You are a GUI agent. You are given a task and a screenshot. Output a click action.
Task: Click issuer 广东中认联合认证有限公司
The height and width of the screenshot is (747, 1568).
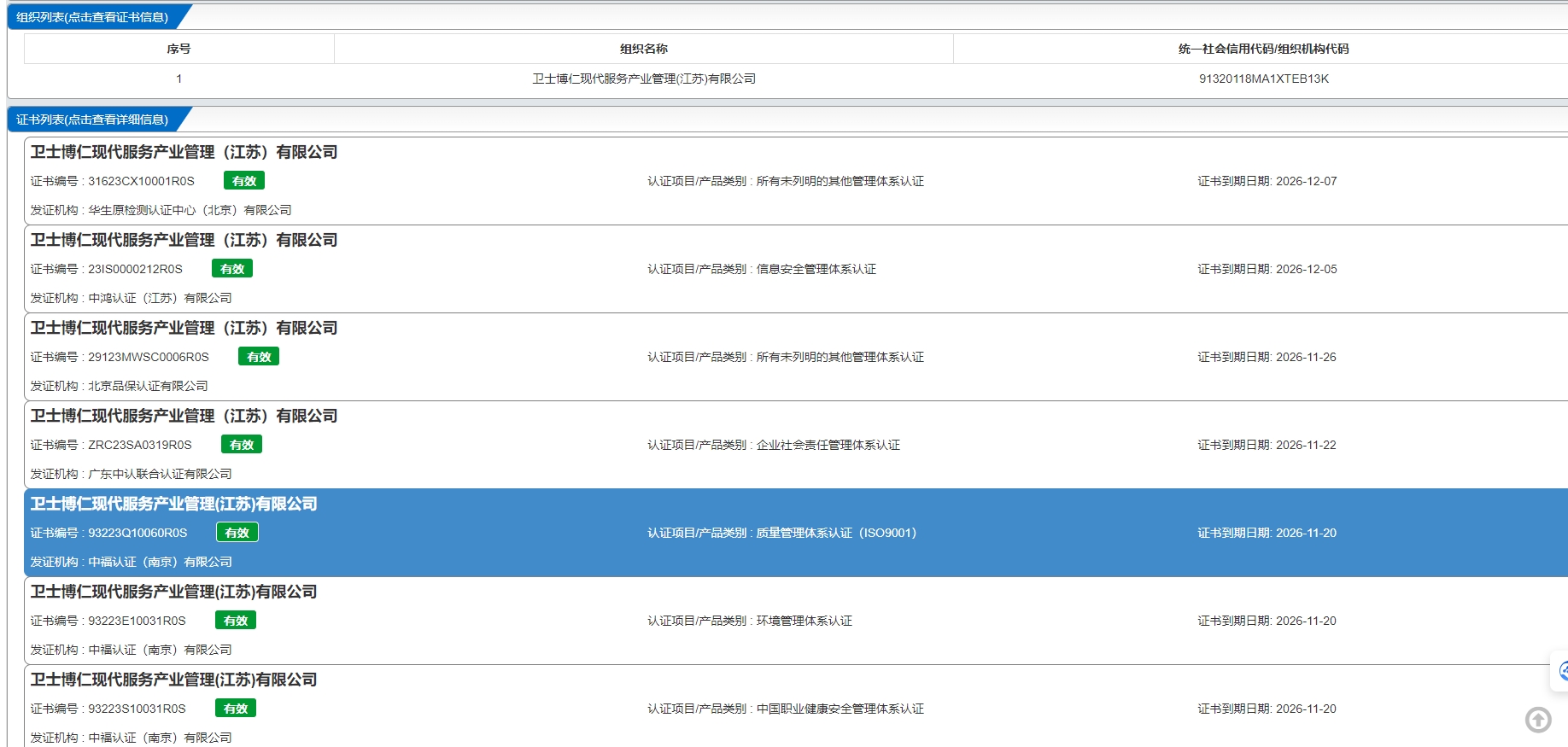160,474
